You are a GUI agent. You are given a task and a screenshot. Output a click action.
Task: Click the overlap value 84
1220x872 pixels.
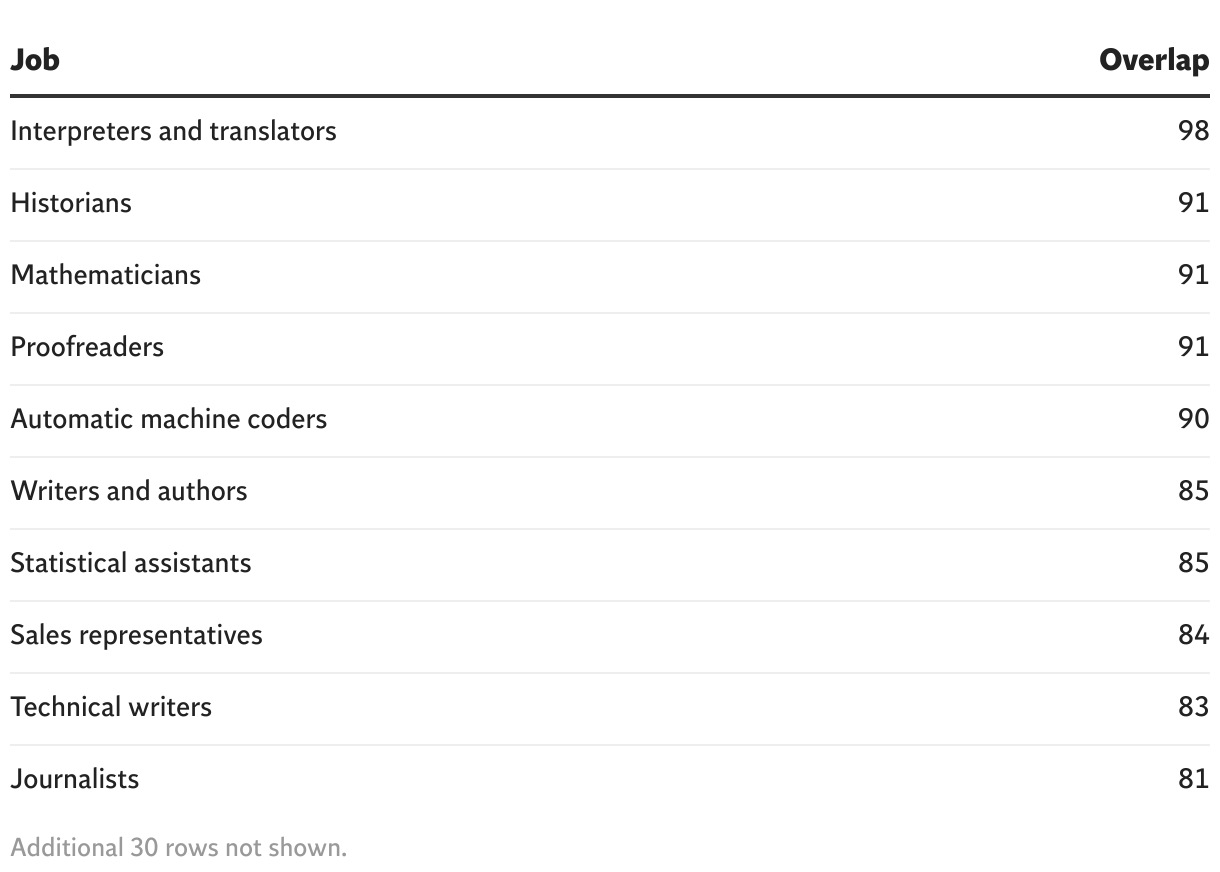(x=1193, y=635)
